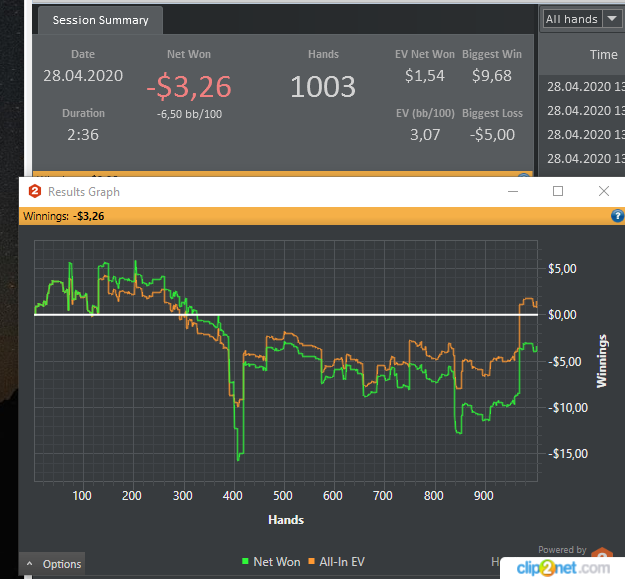Viewport: 625px width, 579px height.
Task: Click the blue help icon in Results Graph
Action: click(x=617, y=216)
